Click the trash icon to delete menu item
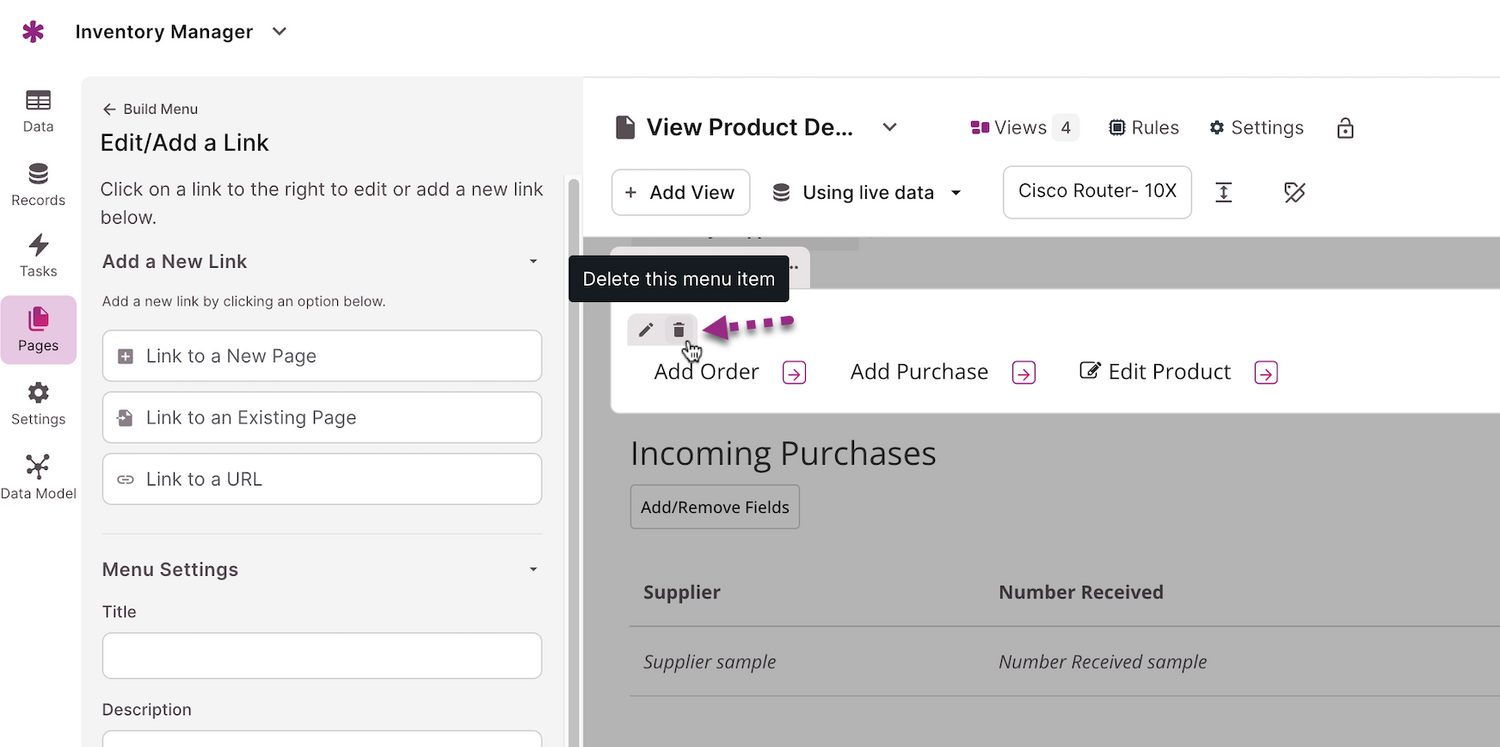 [679, 330]
